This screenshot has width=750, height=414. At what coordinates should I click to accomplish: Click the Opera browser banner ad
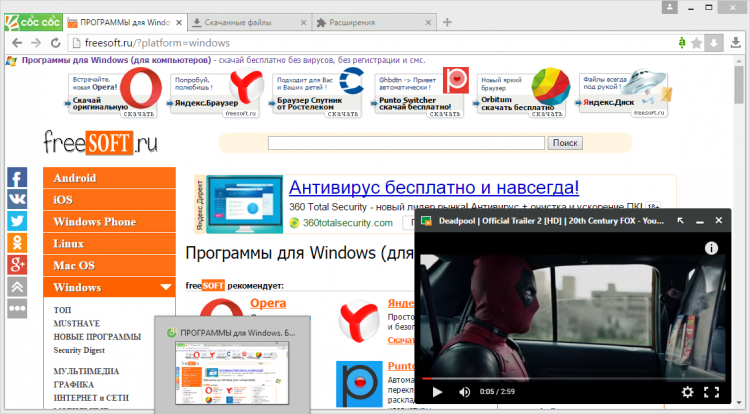point(113,93)
